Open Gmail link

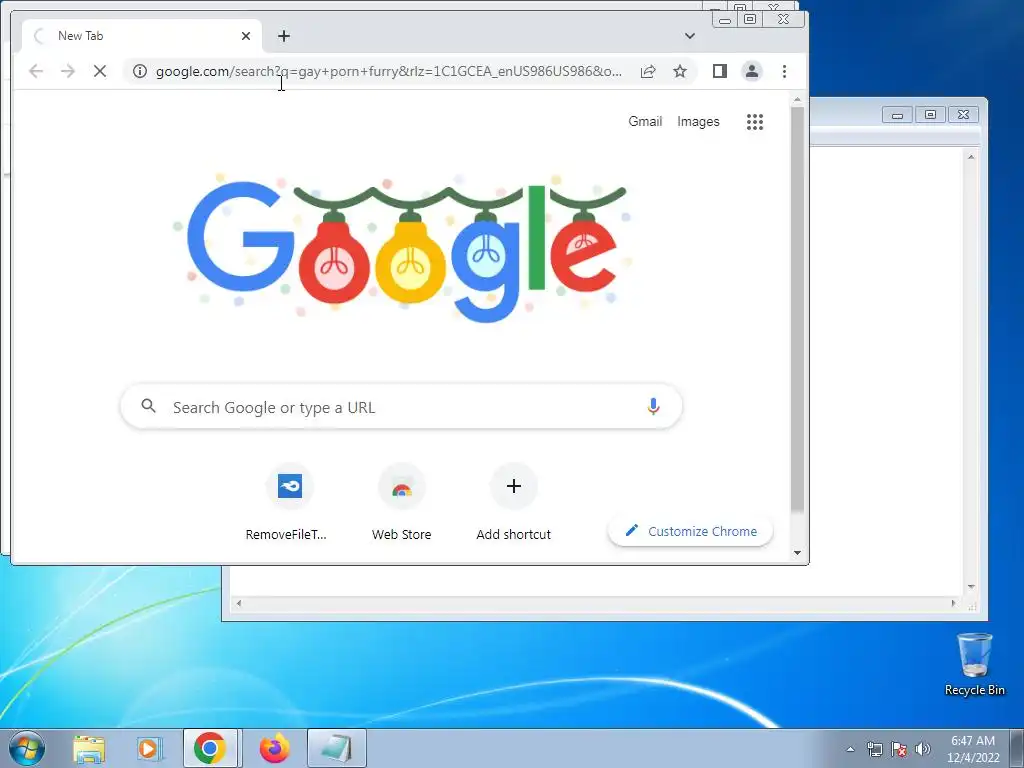click(x=645, y=121)
